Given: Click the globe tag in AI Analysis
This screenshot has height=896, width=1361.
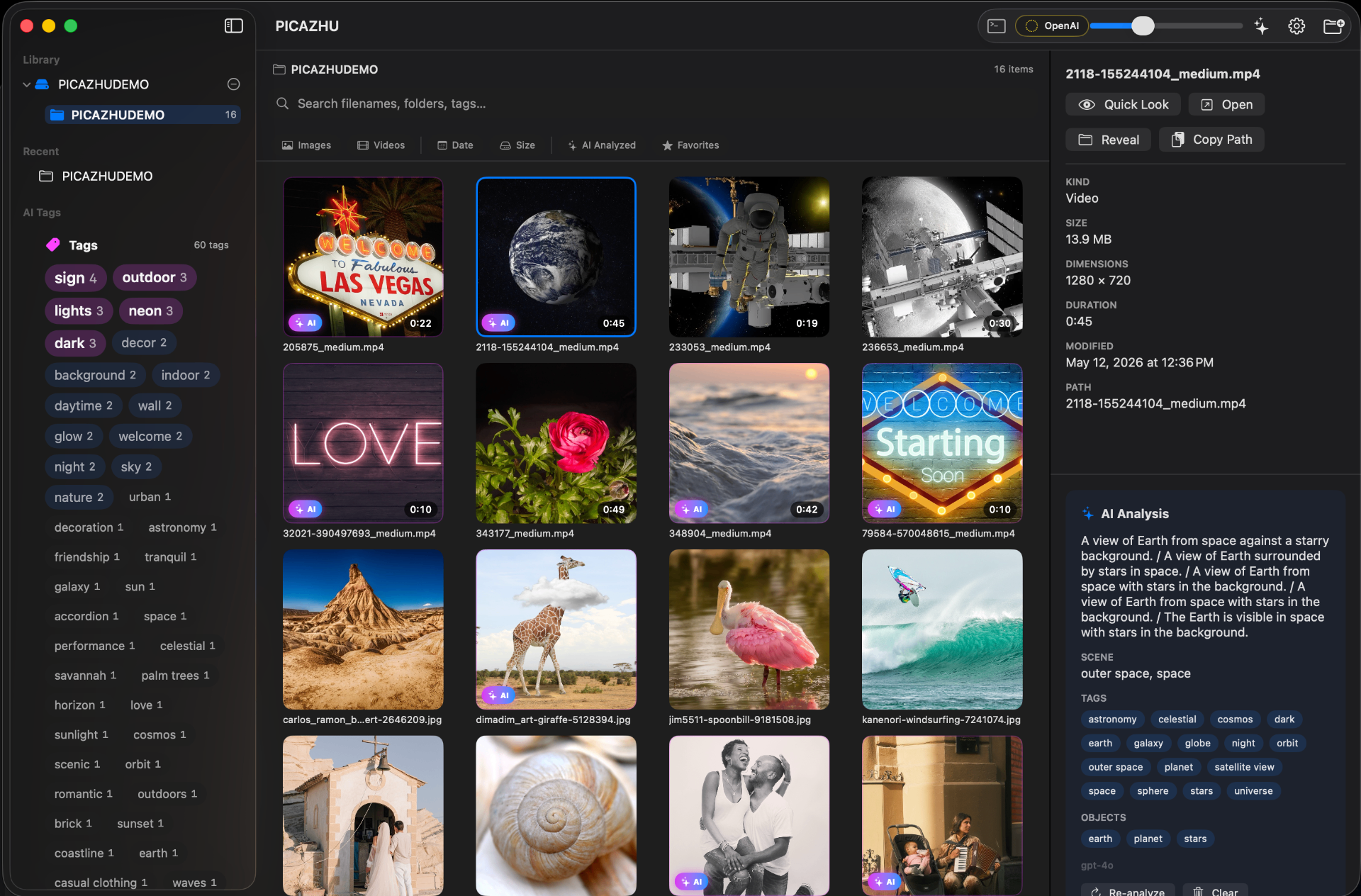Looking at the screenshot, I should coord(1197,743).
